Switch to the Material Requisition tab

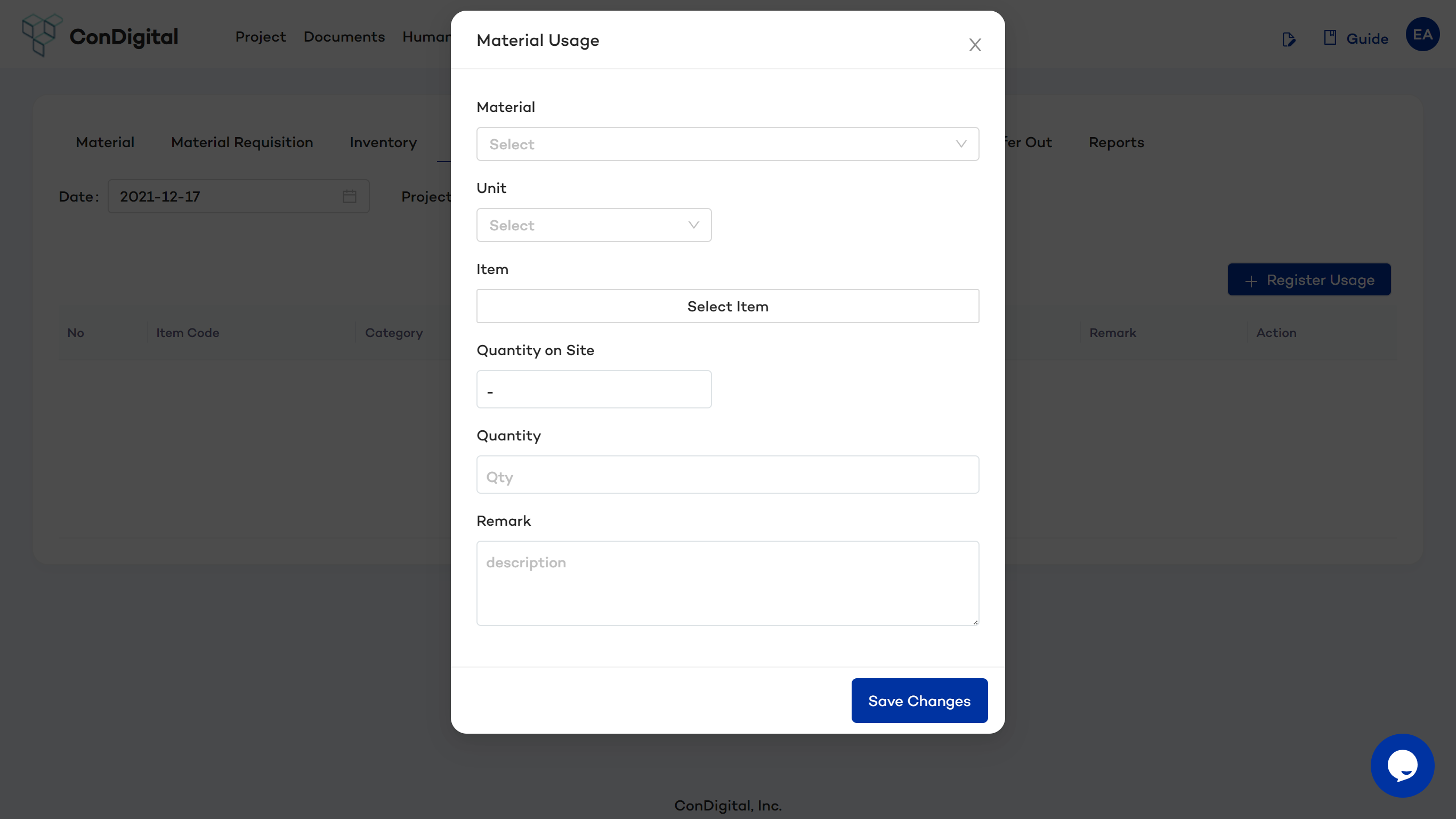242,142
